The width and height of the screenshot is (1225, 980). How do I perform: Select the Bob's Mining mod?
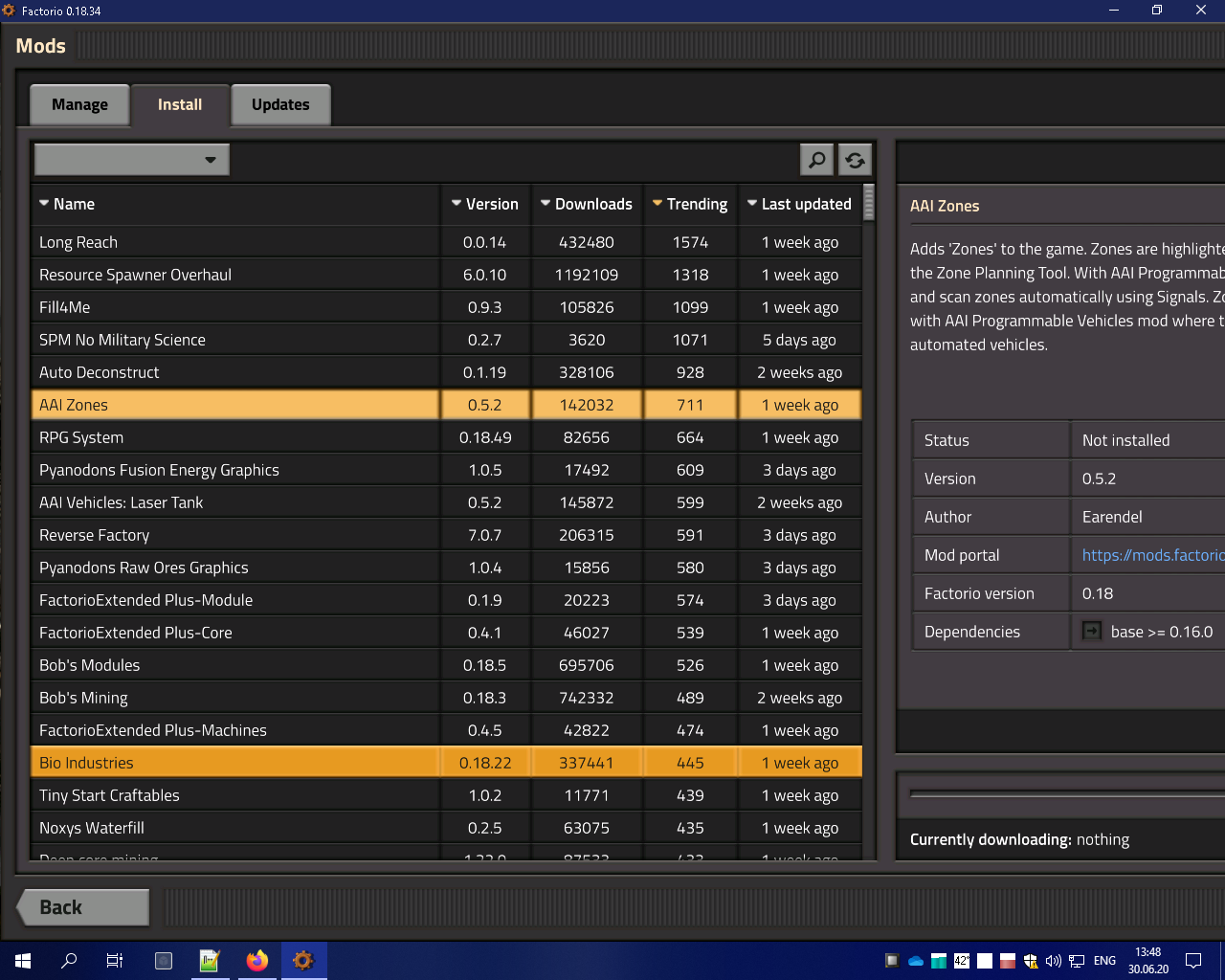[447, 698]
